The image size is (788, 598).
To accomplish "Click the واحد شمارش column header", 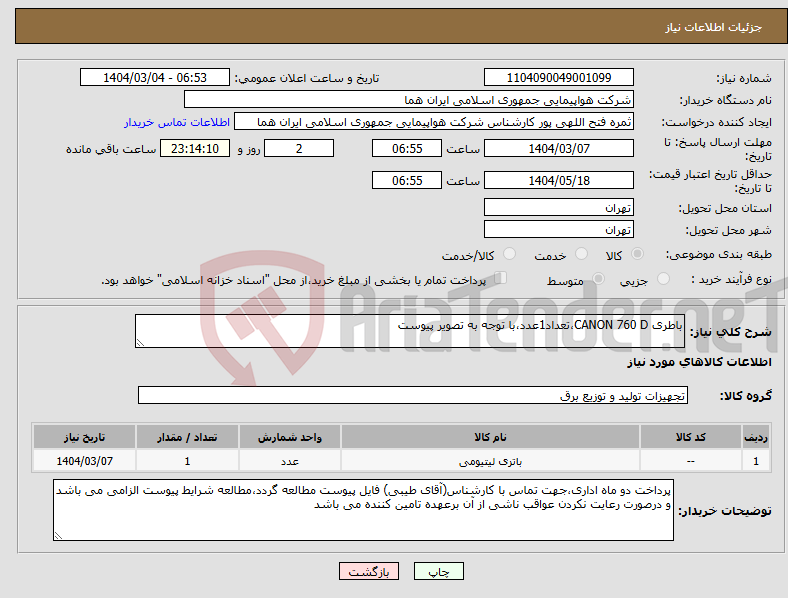I will coord(290,437).
